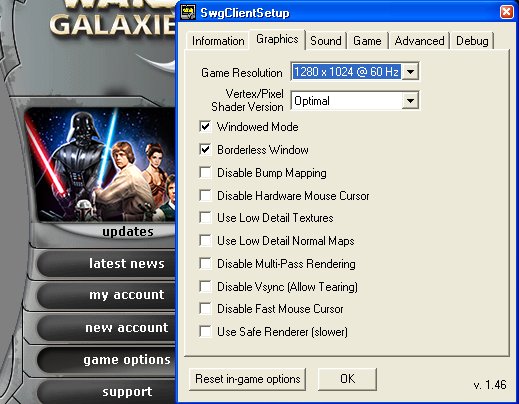Tick Use Low Detail Normal Maps

[205, 241]
